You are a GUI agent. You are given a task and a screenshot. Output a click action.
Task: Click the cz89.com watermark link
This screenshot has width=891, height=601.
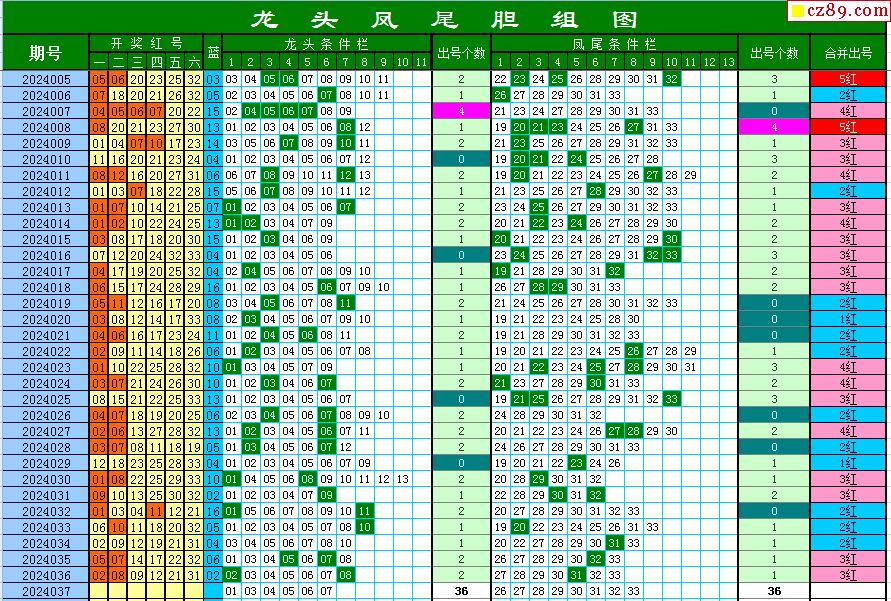(839, 10)
